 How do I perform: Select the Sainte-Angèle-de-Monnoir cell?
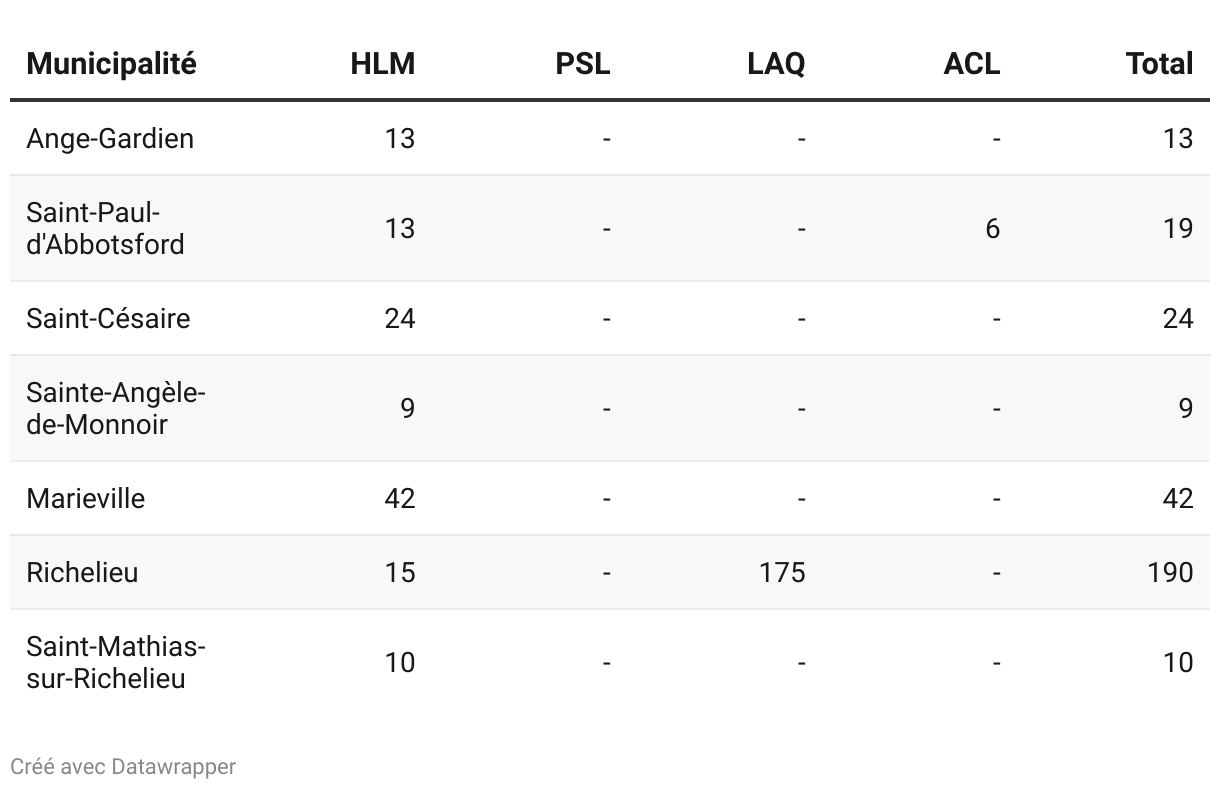[116, 408]
